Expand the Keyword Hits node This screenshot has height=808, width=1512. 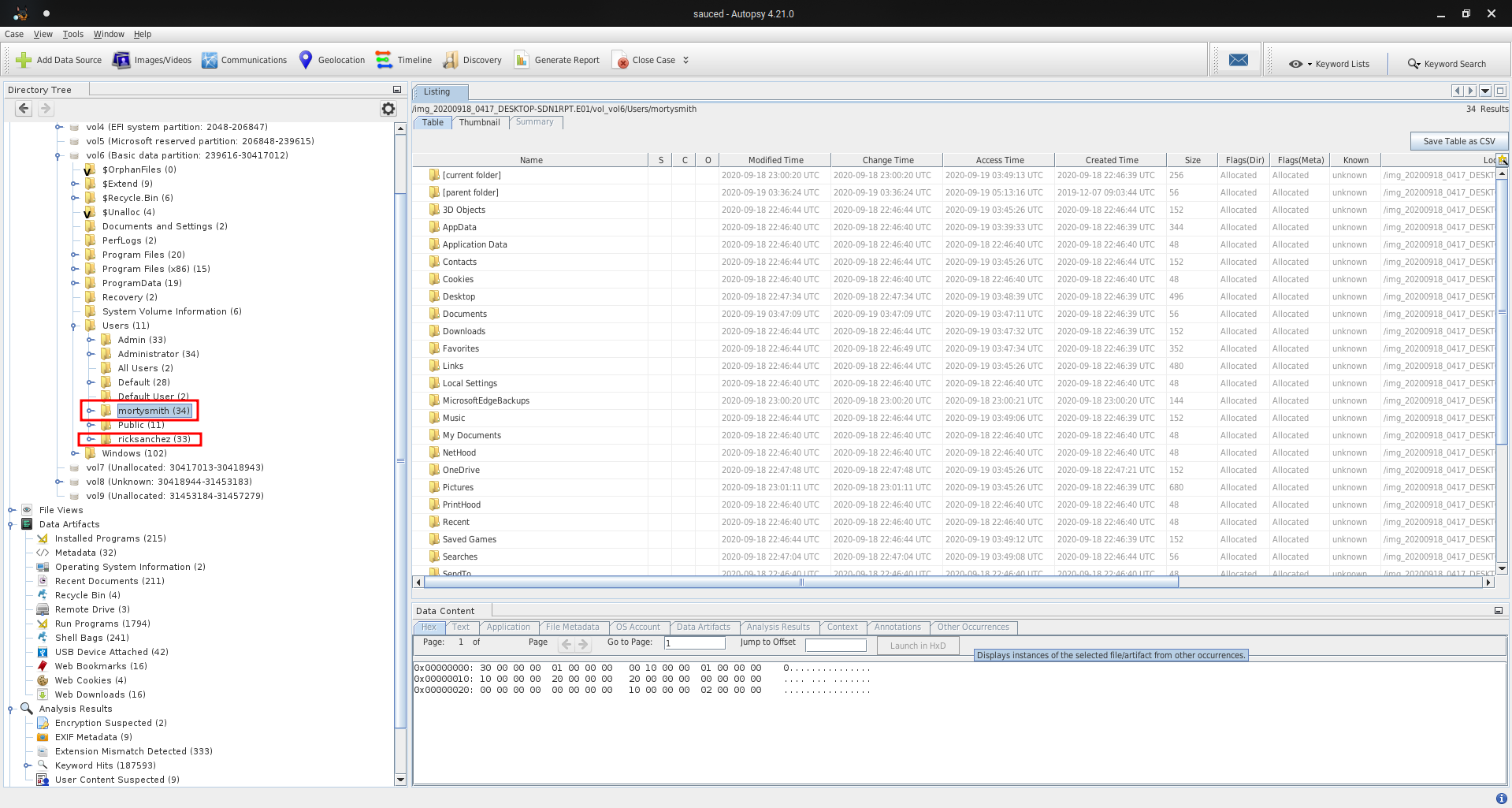pyautogui.click(x=28, y=765)
